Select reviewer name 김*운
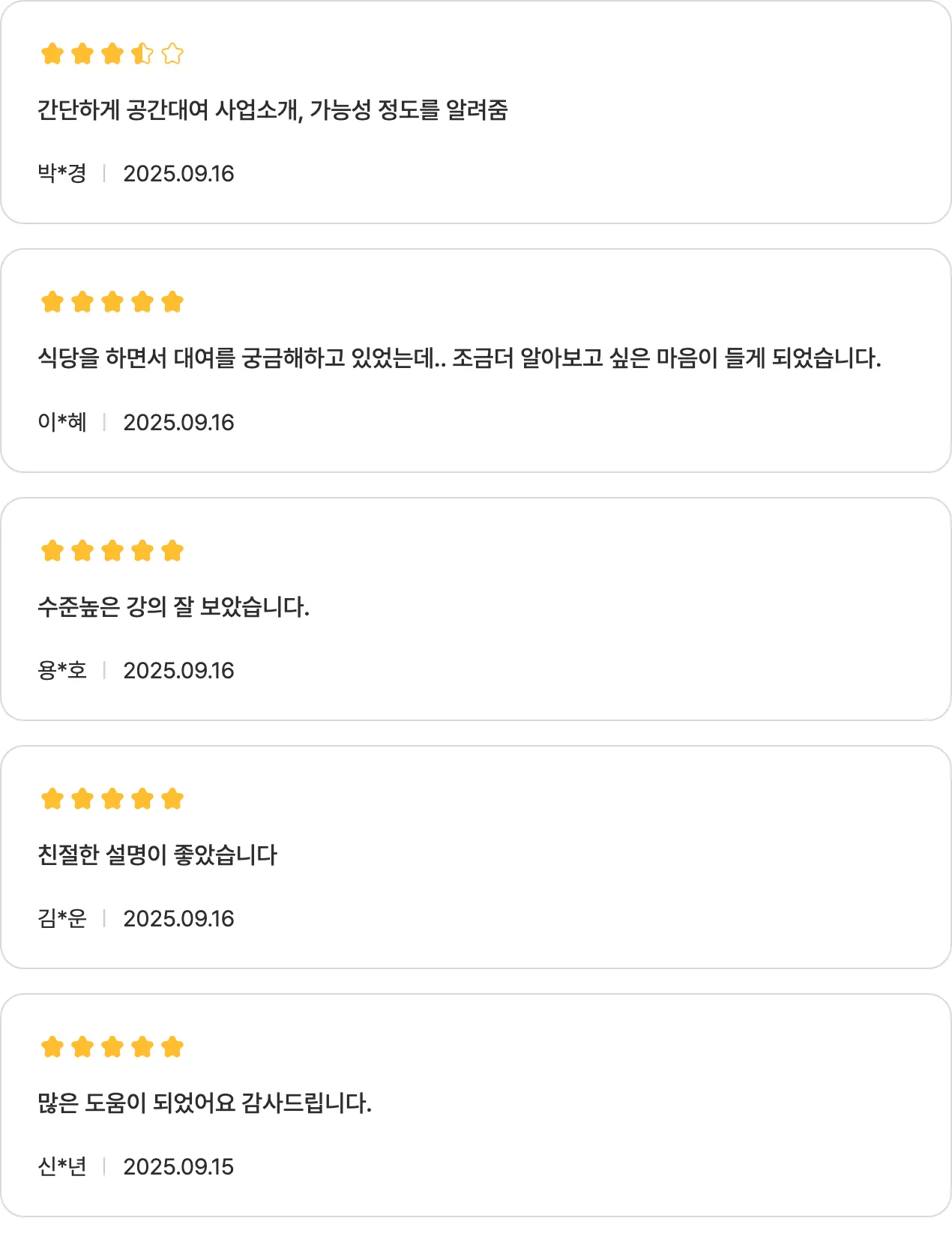Screen dimensions: 952x1254 point(62,918)
